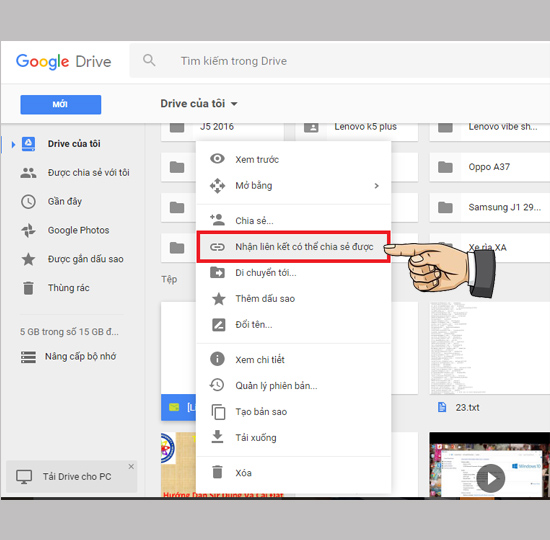The image size is (550, 540).
Task: Choose 'Xóa' from the context menu
Action: pyautogui.click(x=294, y=473)
